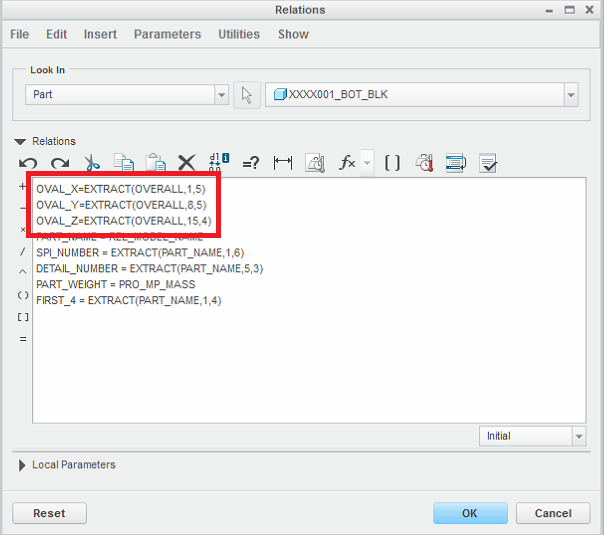Open the fx function dropdown arrow
This screenshot has width=604, height=535.
(x=367, y=163)
